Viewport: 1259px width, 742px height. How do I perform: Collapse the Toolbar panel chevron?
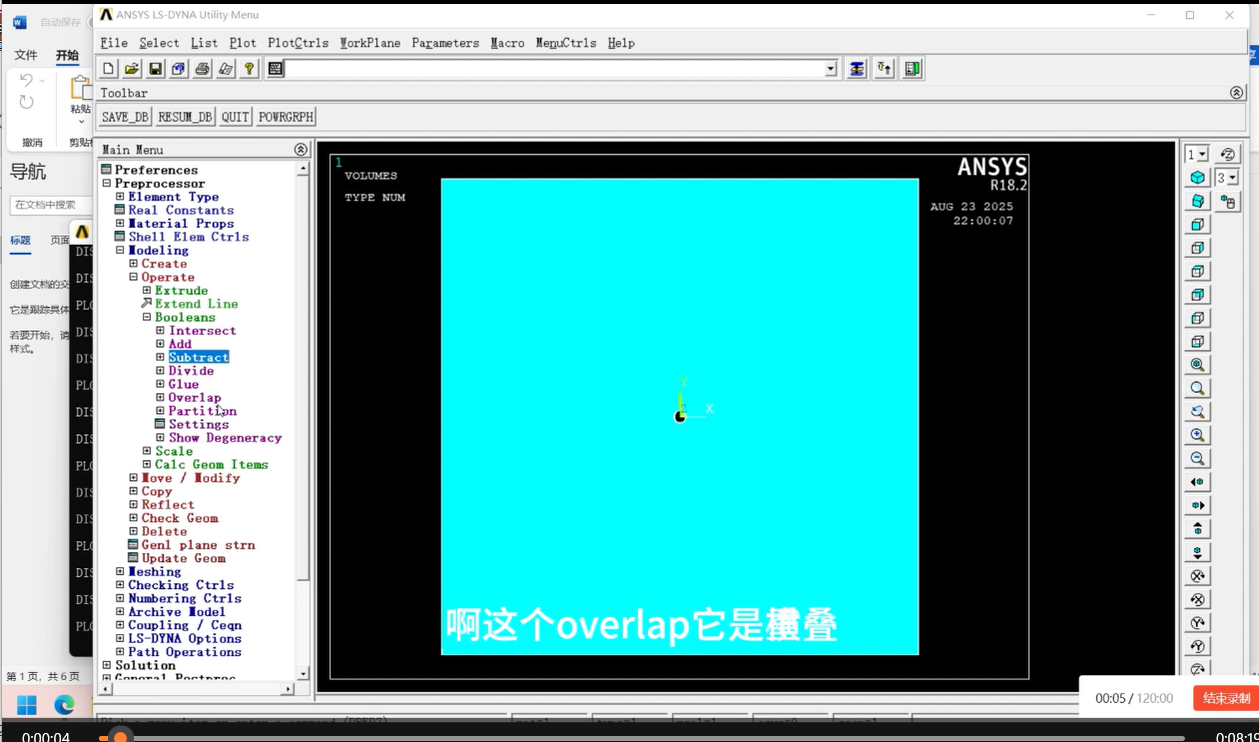1237,93
